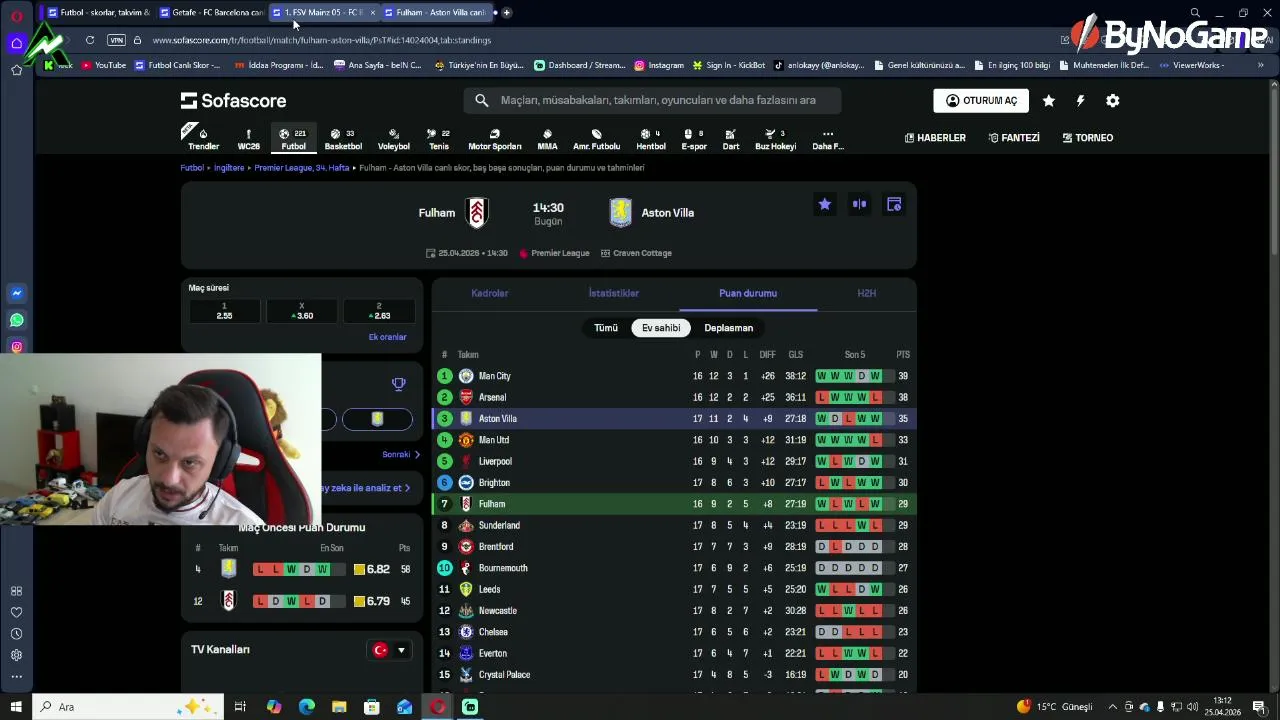Reload the page with browser refresh button
The image size is (1280, 720).
point(90,40)
